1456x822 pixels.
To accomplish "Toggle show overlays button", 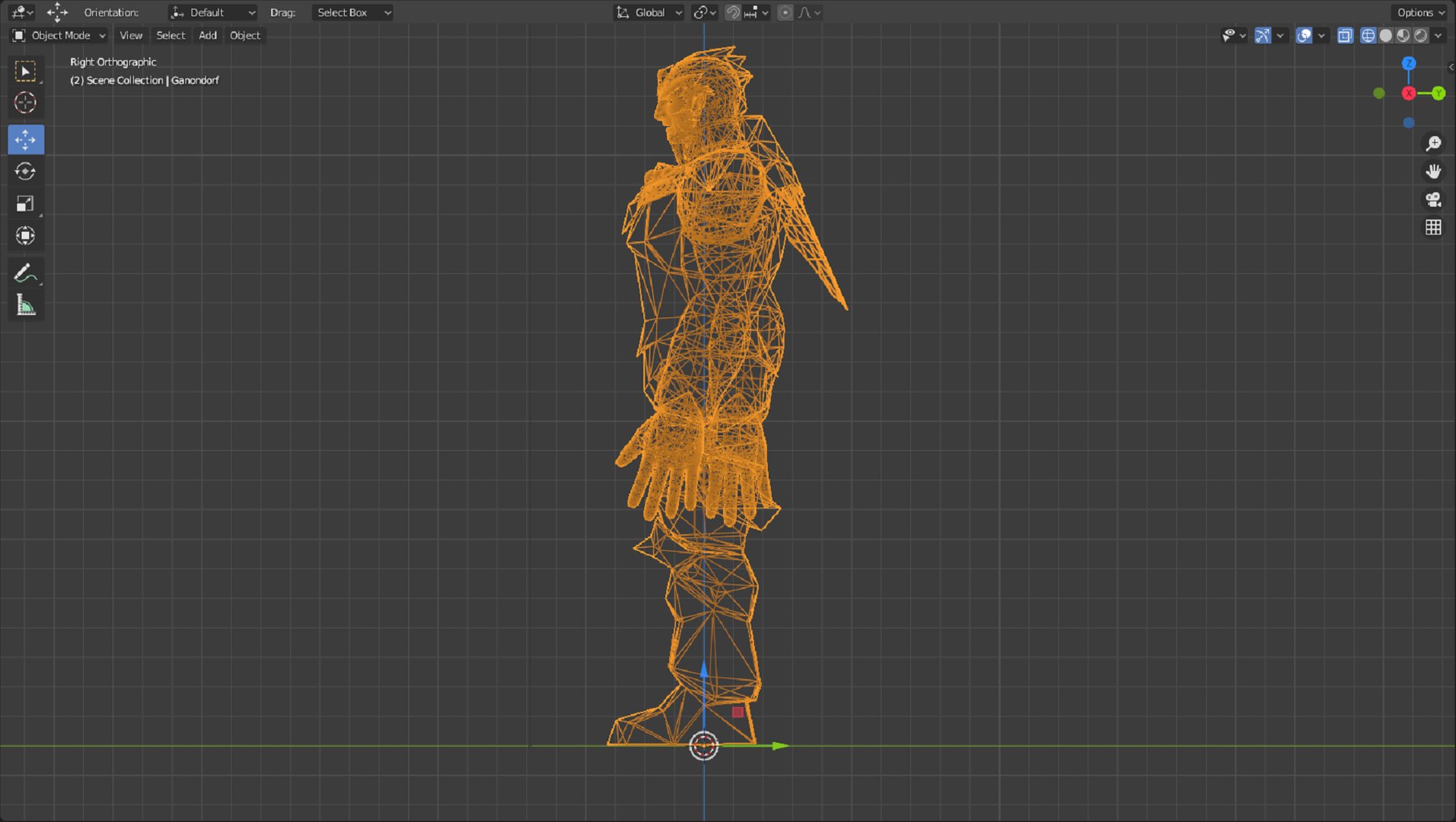I will 1304,35.
